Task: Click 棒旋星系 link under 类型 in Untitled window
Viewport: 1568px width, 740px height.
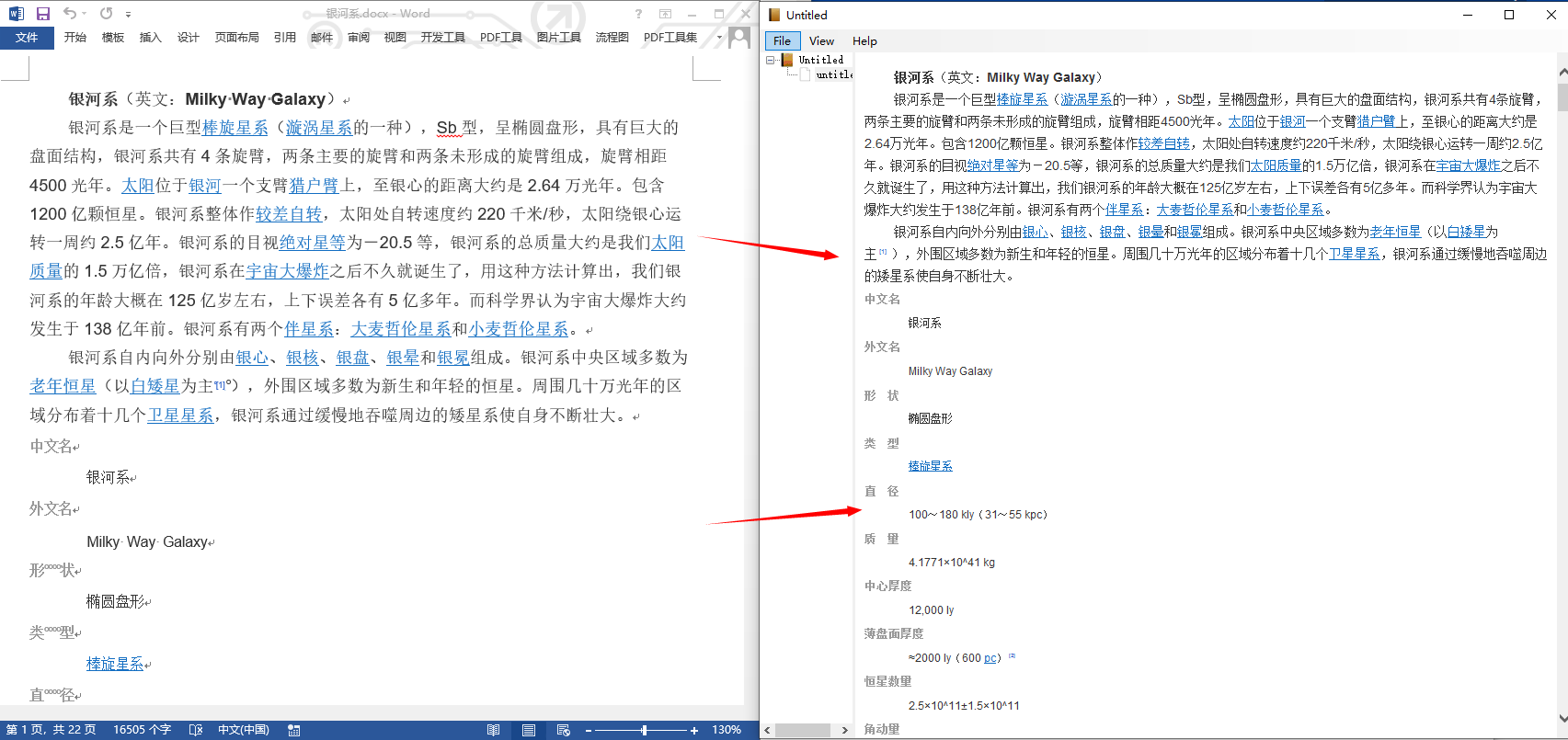Action: pos(931,466)
